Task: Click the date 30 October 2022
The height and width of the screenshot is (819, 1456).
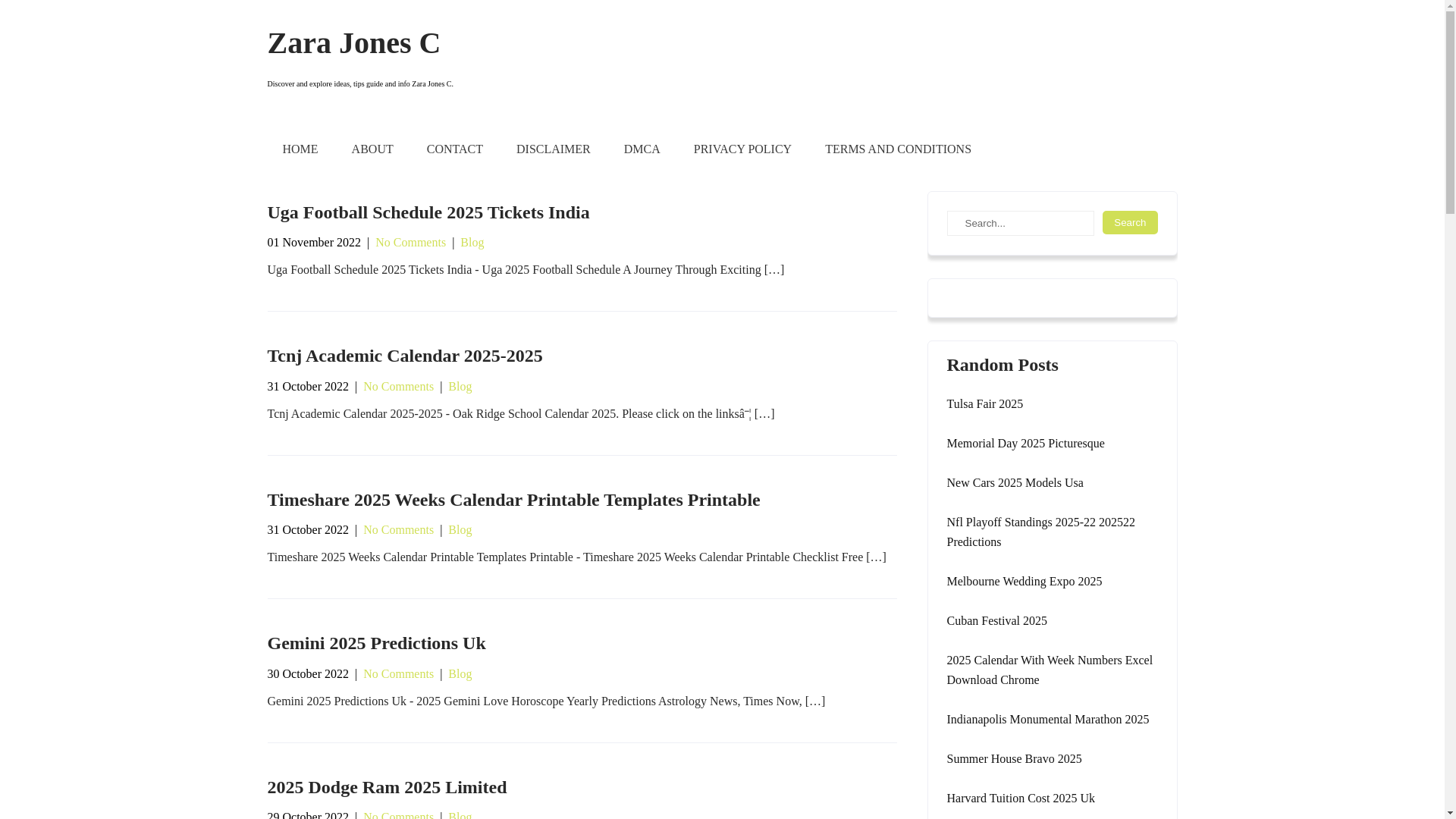Action: pos(308,674)
